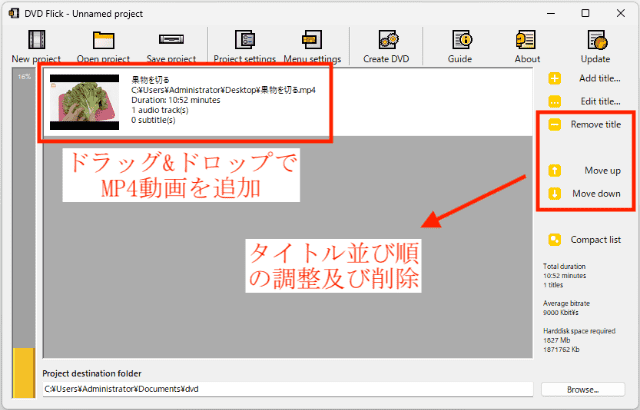Open the Guide from the toolbar
Viewport: 640px width, 410px height.
(x=460, y=41)
